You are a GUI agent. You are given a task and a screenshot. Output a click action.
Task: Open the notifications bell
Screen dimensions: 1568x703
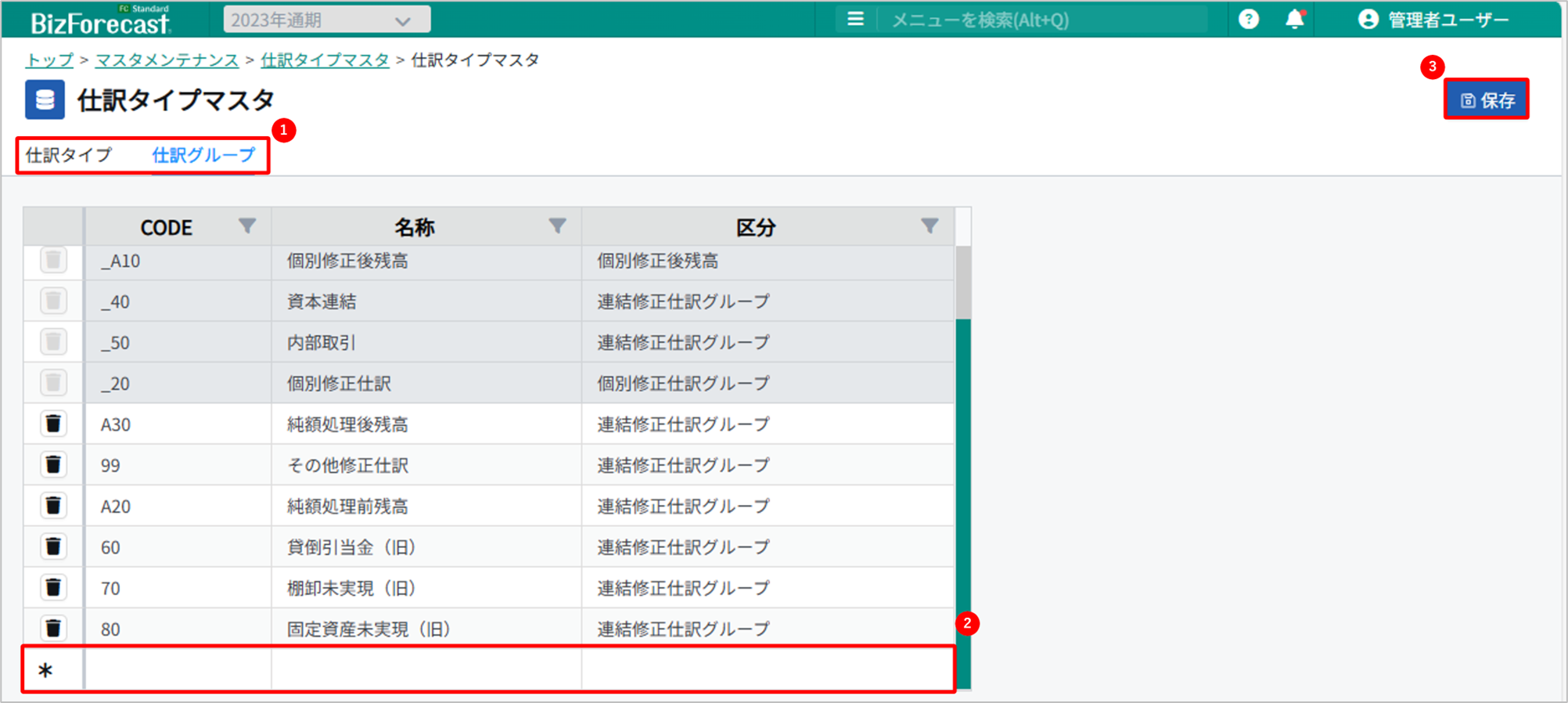[x=1295, y=19]
